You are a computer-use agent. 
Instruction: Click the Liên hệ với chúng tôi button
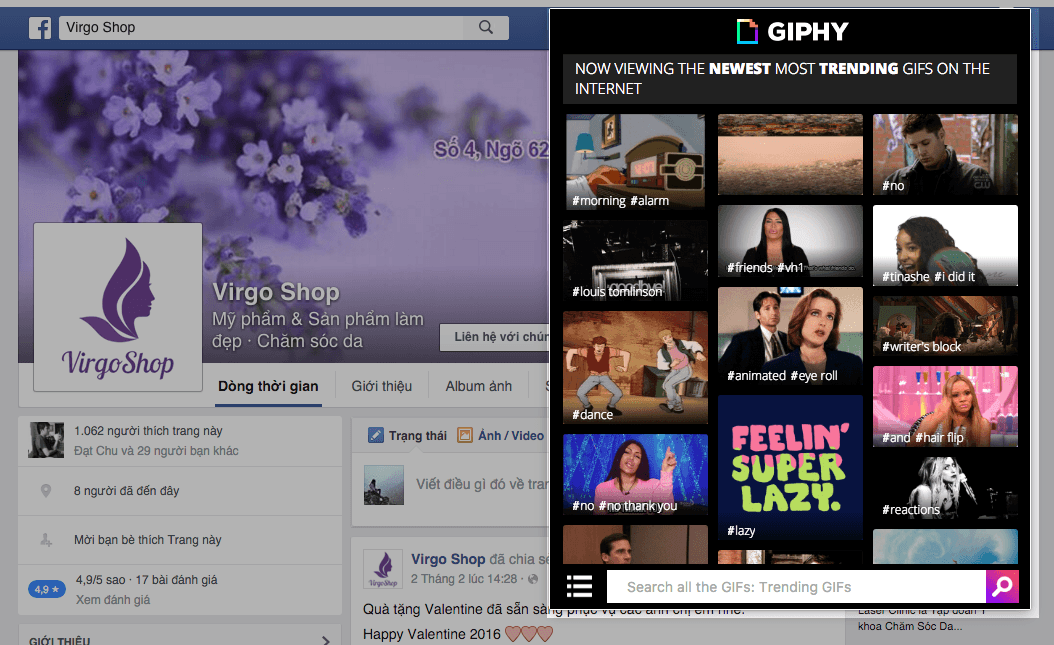pyautogui.click(x=495, y=337)
